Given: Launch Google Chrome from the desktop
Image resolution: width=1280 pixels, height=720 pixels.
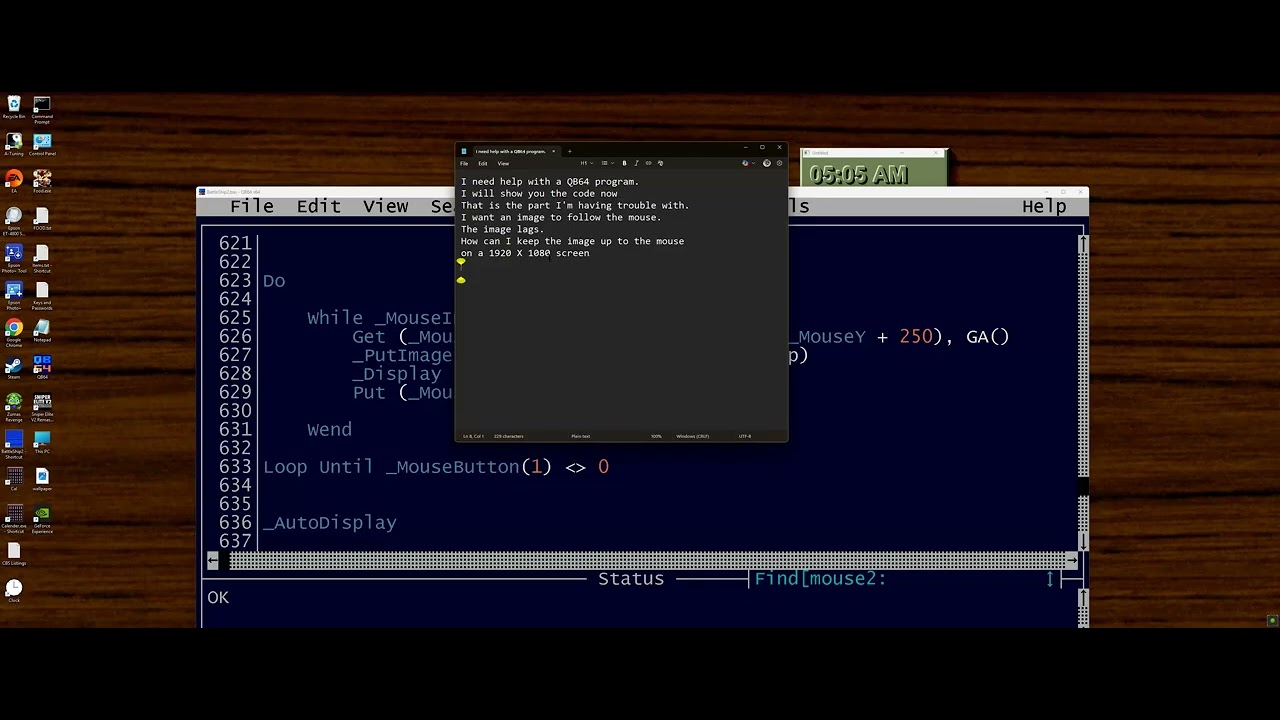Looking at the screenshot, I should click(x=14, y=333).
